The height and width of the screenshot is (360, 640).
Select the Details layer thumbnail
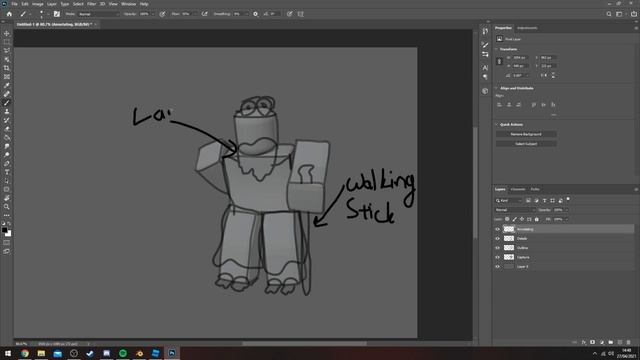[x=509, y=238]
